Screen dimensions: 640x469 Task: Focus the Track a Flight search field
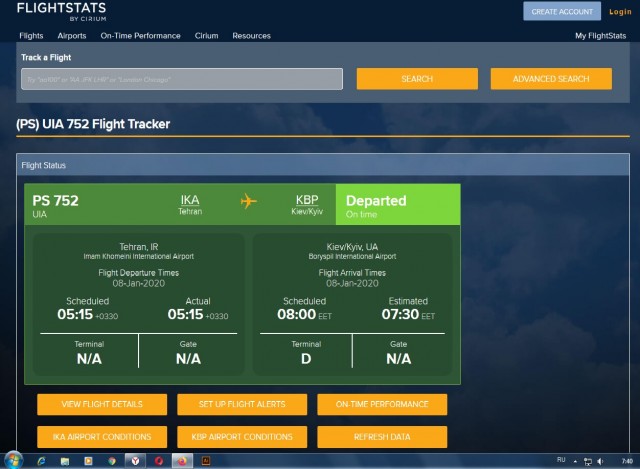pyautogui.click(x=182, y=79)
